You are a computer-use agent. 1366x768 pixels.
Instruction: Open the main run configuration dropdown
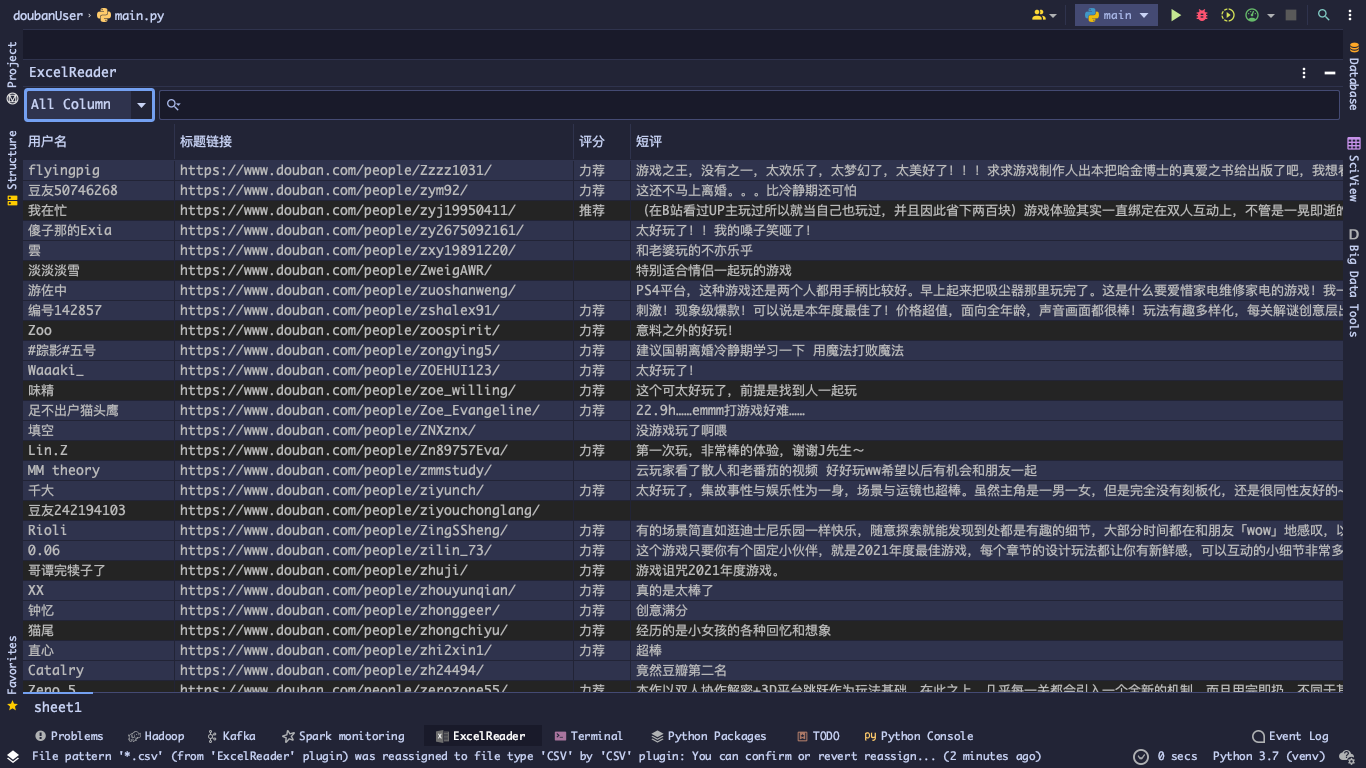1116,15
